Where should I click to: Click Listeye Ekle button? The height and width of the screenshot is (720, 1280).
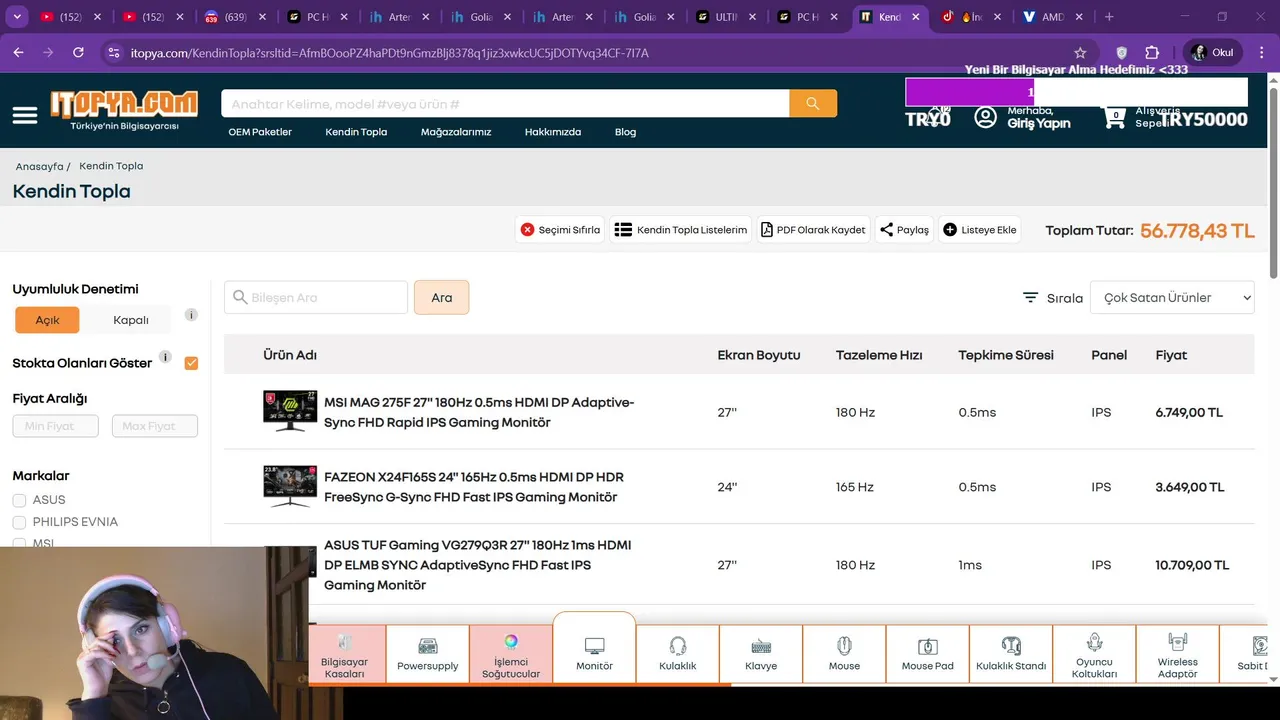click(x=980, y=230)
